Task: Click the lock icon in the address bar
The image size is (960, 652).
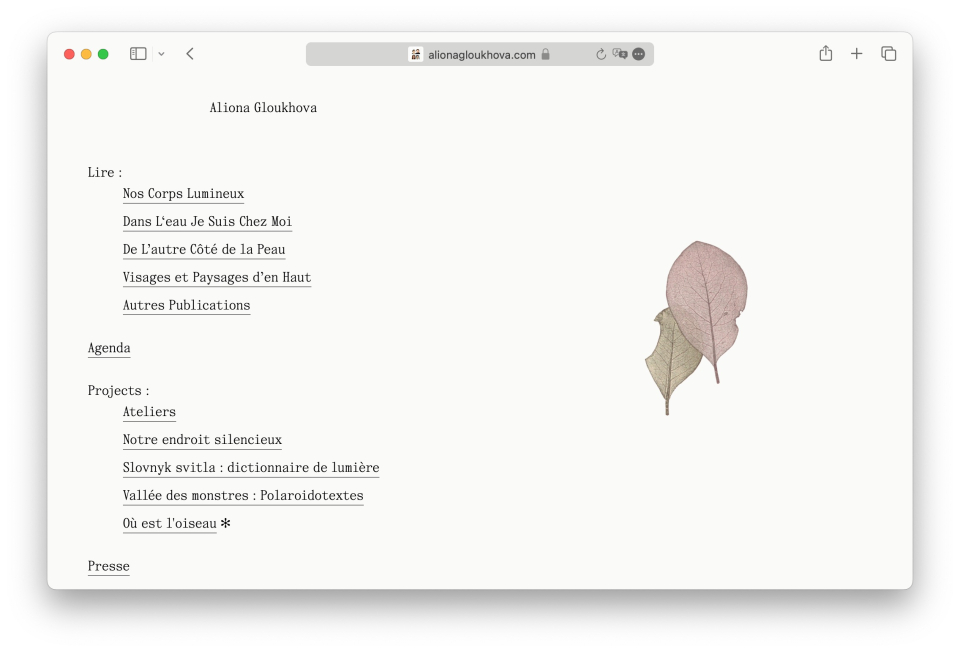Action: coord(546,54)
